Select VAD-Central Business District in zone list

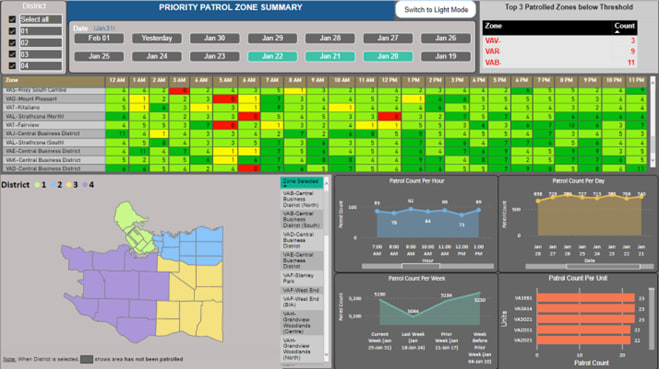301,240
